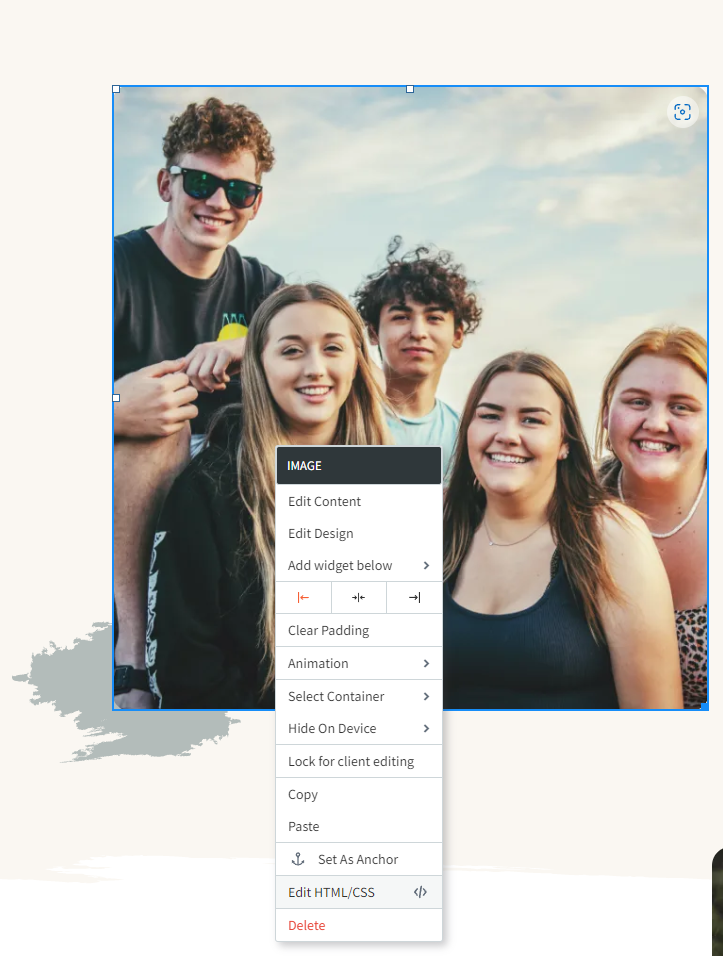Select the align left icon
This screenshot has height=956, width=723.
coord(303,598)
